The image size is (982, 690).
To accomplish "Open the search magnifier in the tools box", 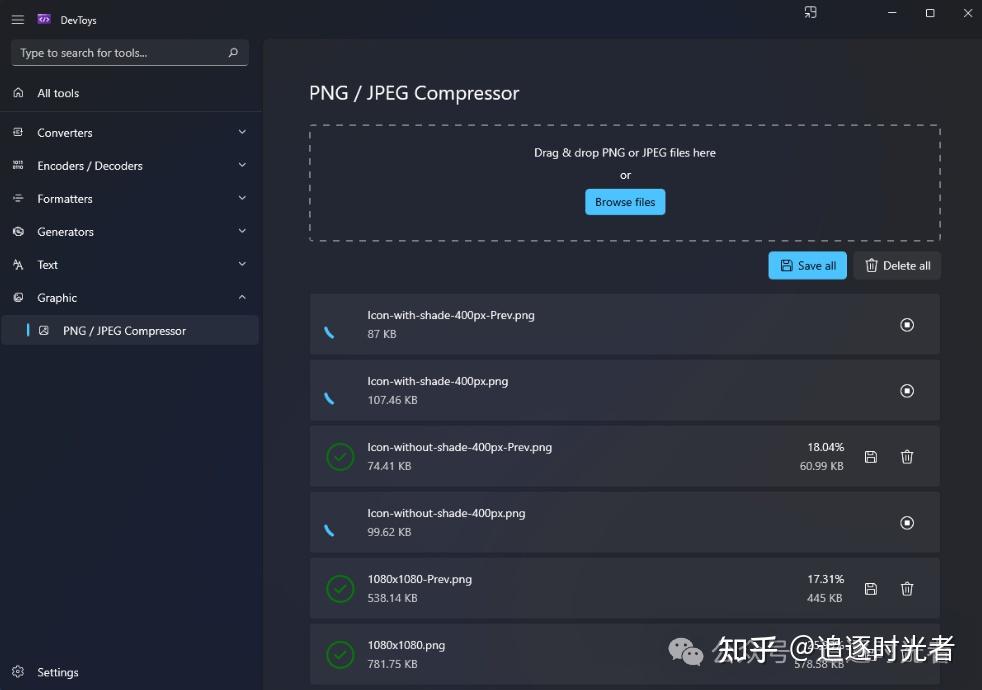I will [x=232, y=52].
